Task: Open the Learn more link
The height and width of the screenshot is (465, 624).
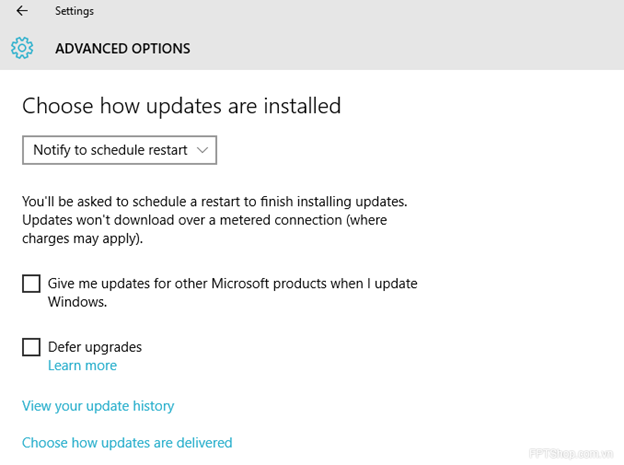Action: pyautogui.click(x=82, y=365)
